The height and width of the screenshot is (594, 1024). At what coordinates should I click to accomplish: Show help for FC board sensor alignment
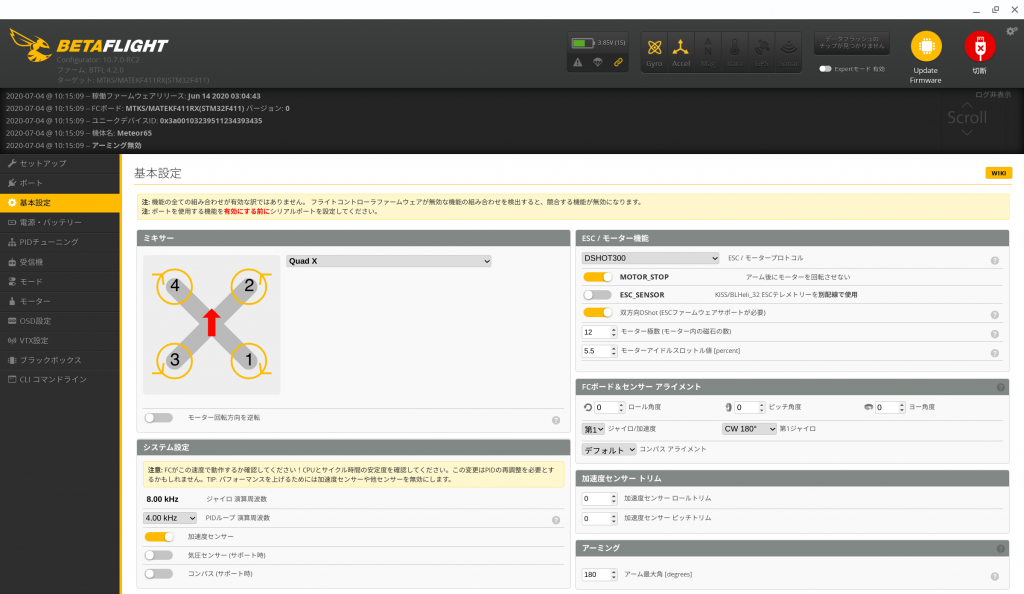click(1000, 387)
